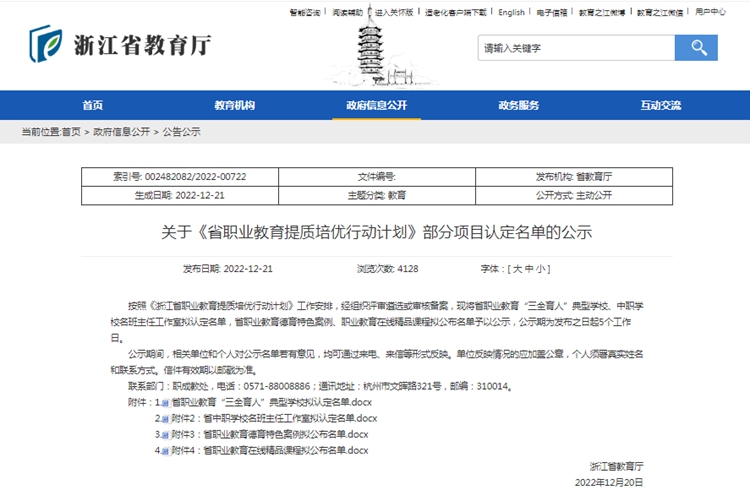This screenshot has height=501, width=750.
Task: Set font size to 中 (medium)
Action: (x=530, y=269)
